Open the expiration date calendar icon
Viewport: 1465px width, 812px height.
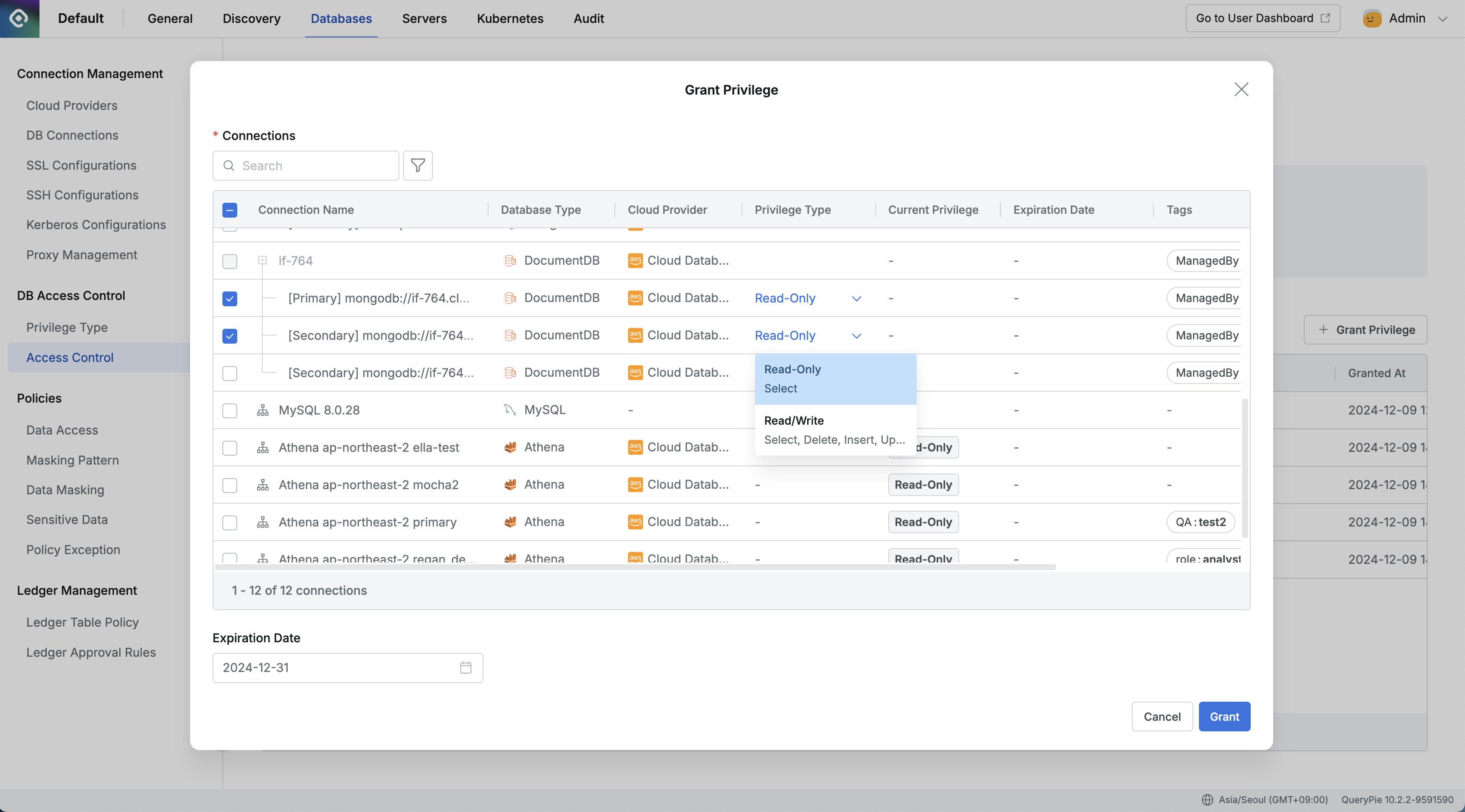click(x=465, y=668)
